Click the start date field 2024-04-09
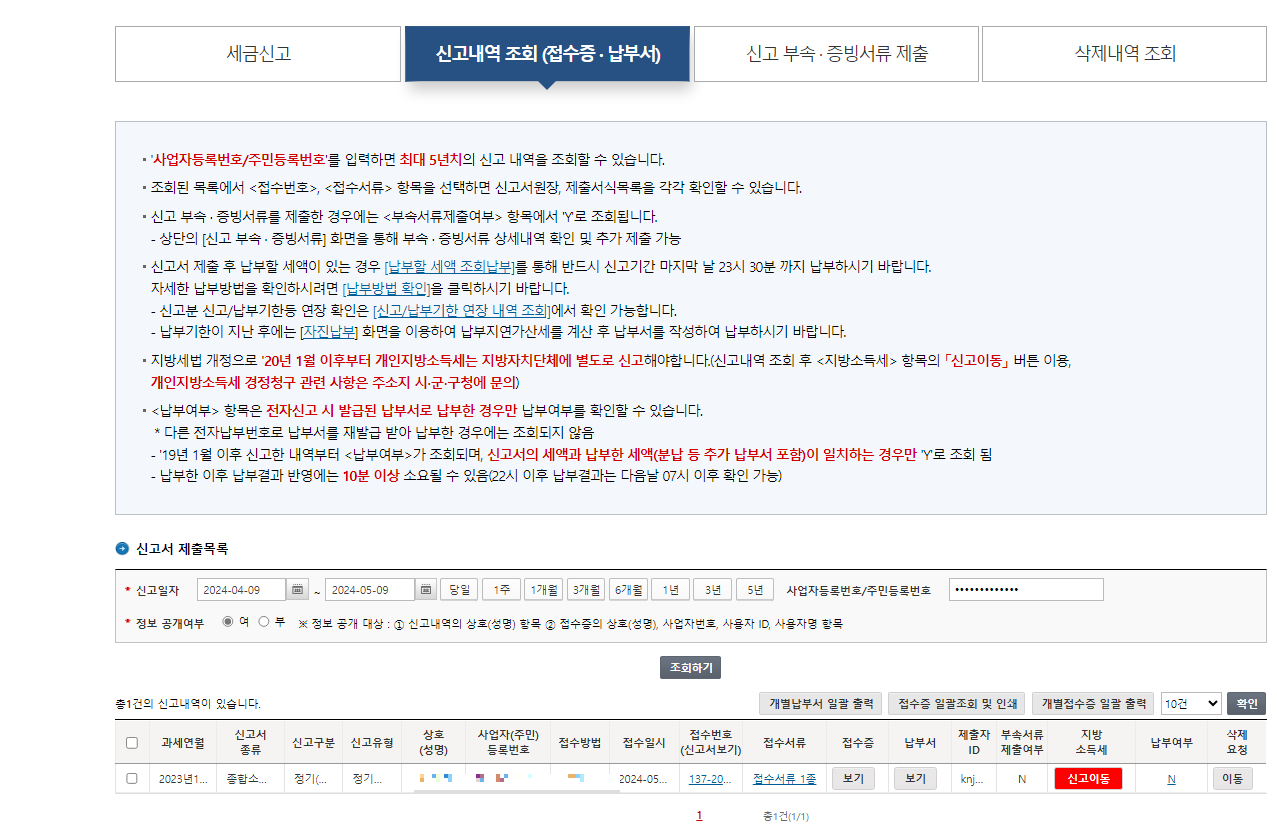1277x838 pixels. [x=242, y=590]
